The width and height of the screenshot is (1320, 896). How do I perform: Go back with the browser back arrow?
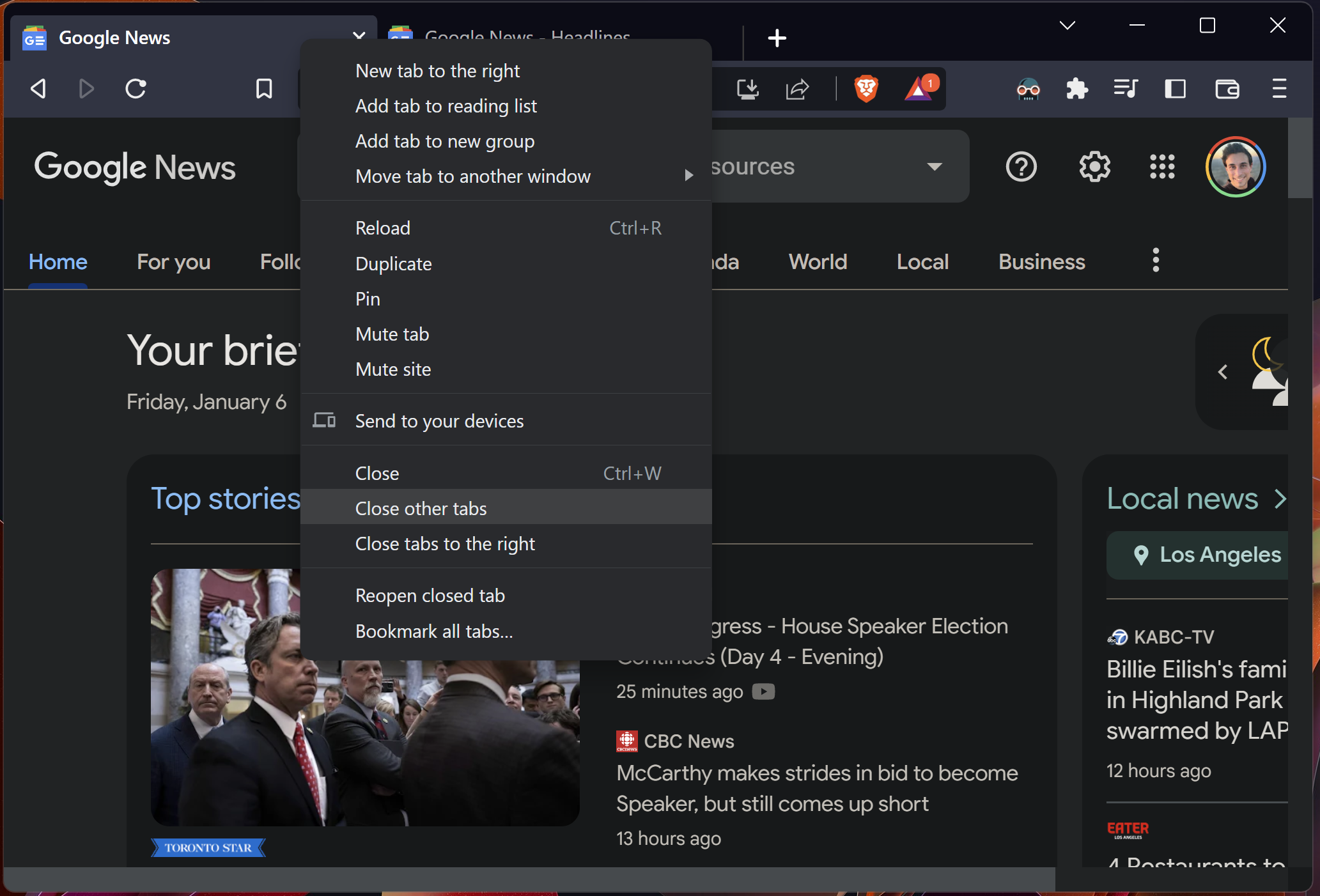(x=38, y=88)
